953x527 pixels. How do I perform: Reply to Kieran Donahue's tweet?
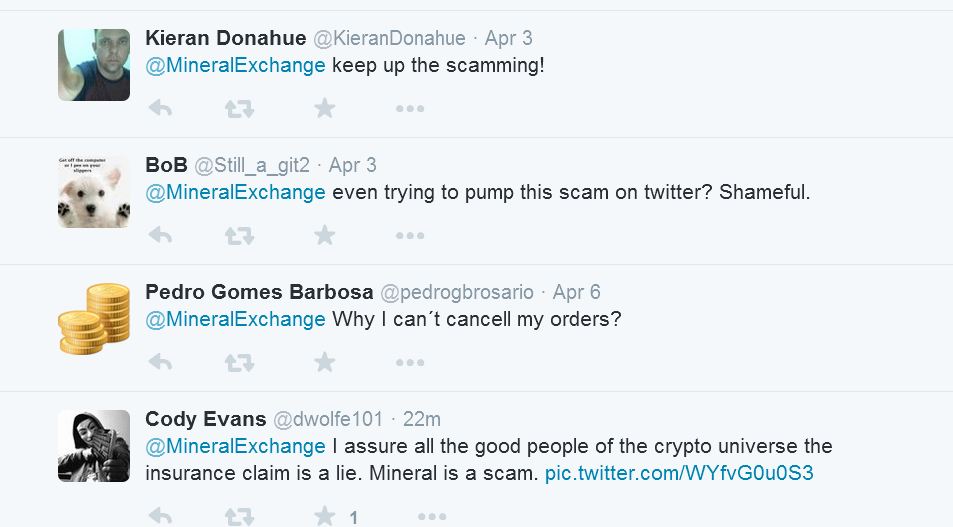coord(160,109)
